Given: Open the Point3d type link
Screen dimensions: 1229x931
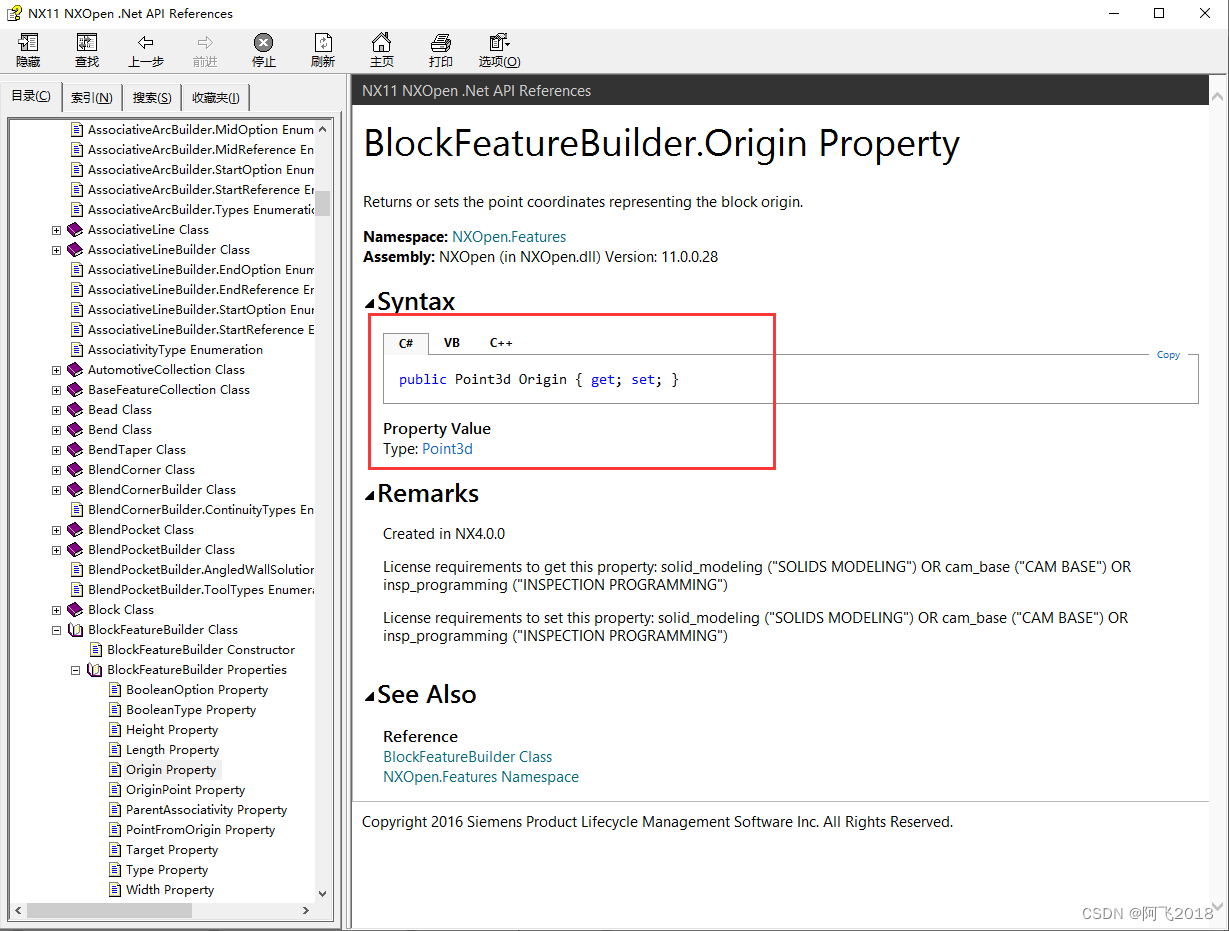Looking at the screenshot, I should (x=447, y=449).
